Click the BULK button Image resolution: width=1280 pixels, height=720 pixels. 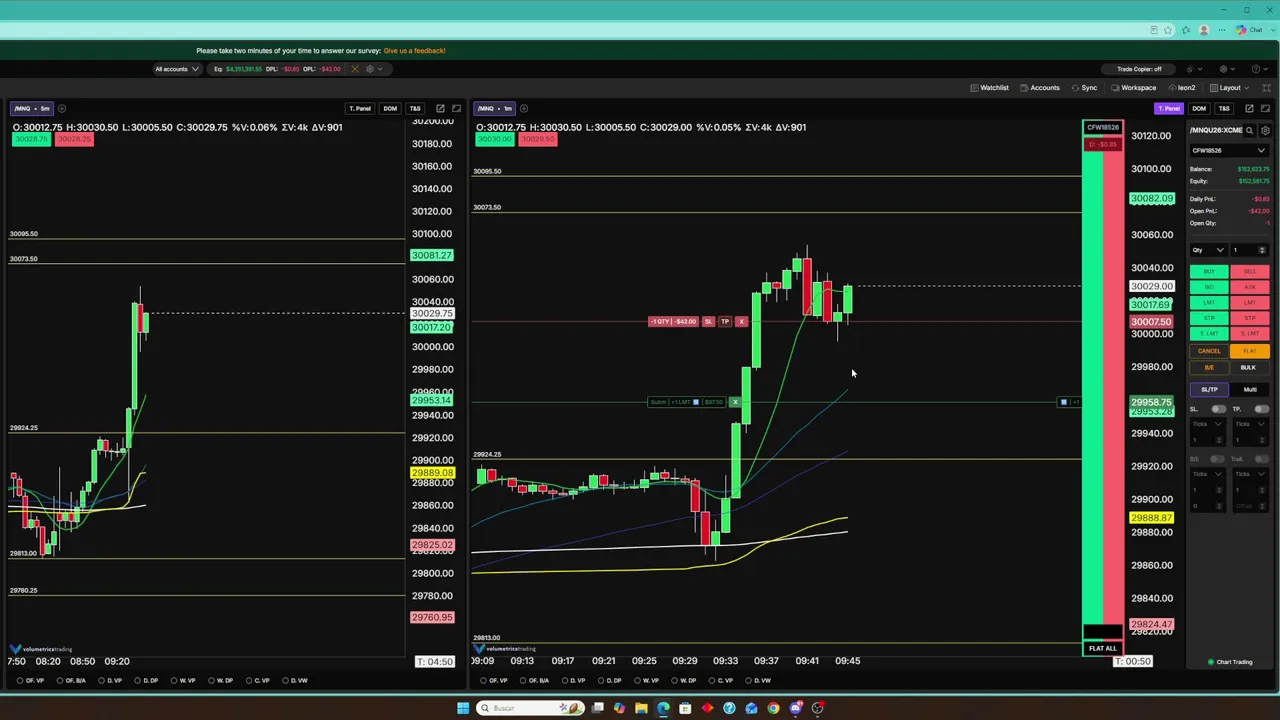pos(1250,367)
